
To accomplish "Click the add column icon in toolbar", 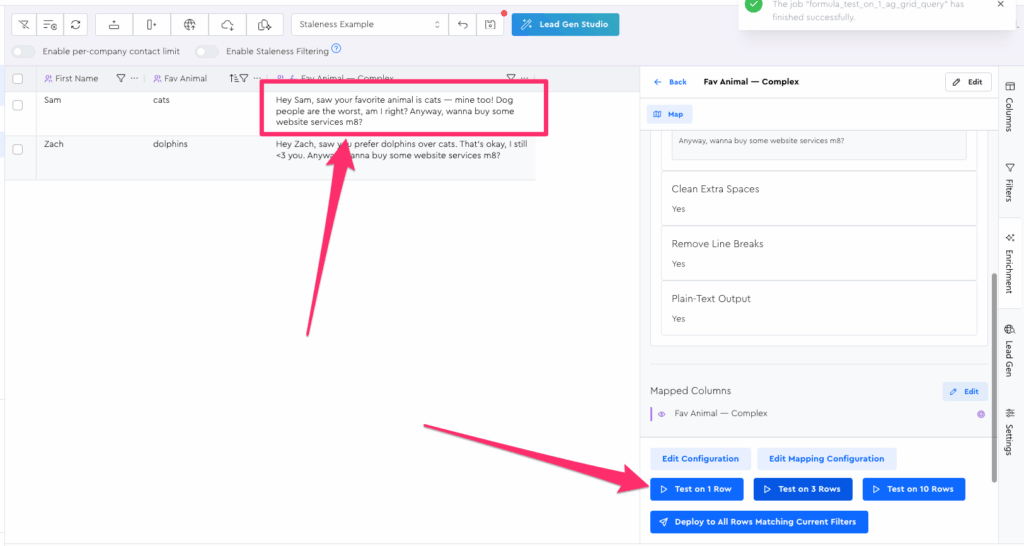I will (x=151, y=24).
